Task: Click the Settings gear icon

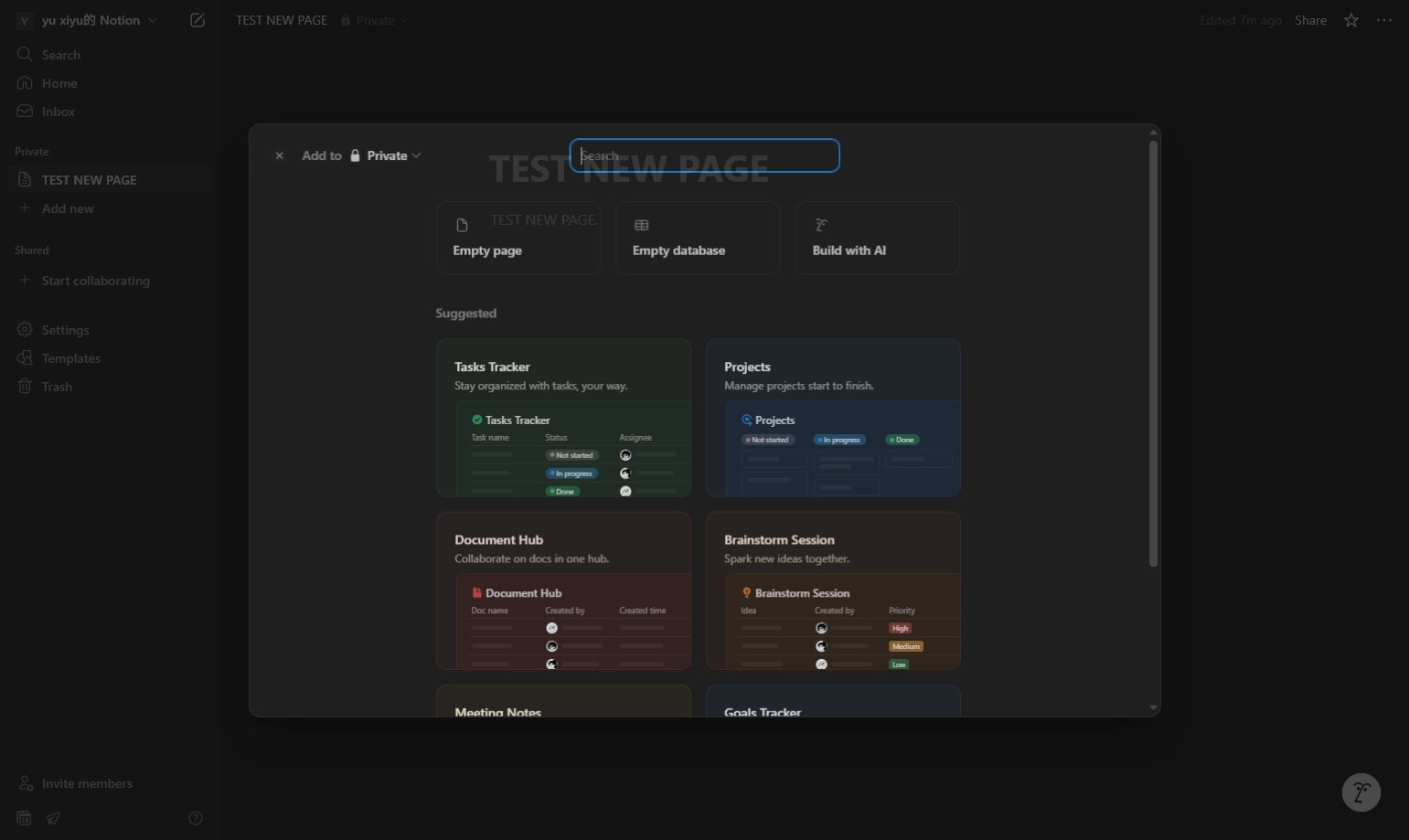Action: click(x=25, y=330)
